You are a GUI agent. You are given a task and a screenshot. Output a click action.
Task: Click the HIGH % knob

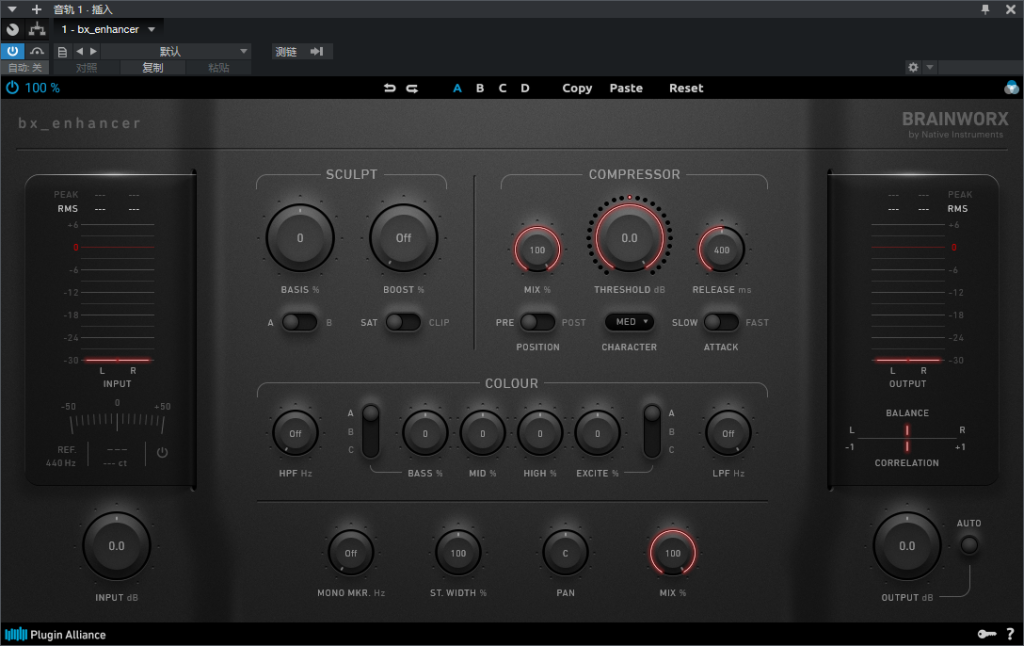[540, 433]
